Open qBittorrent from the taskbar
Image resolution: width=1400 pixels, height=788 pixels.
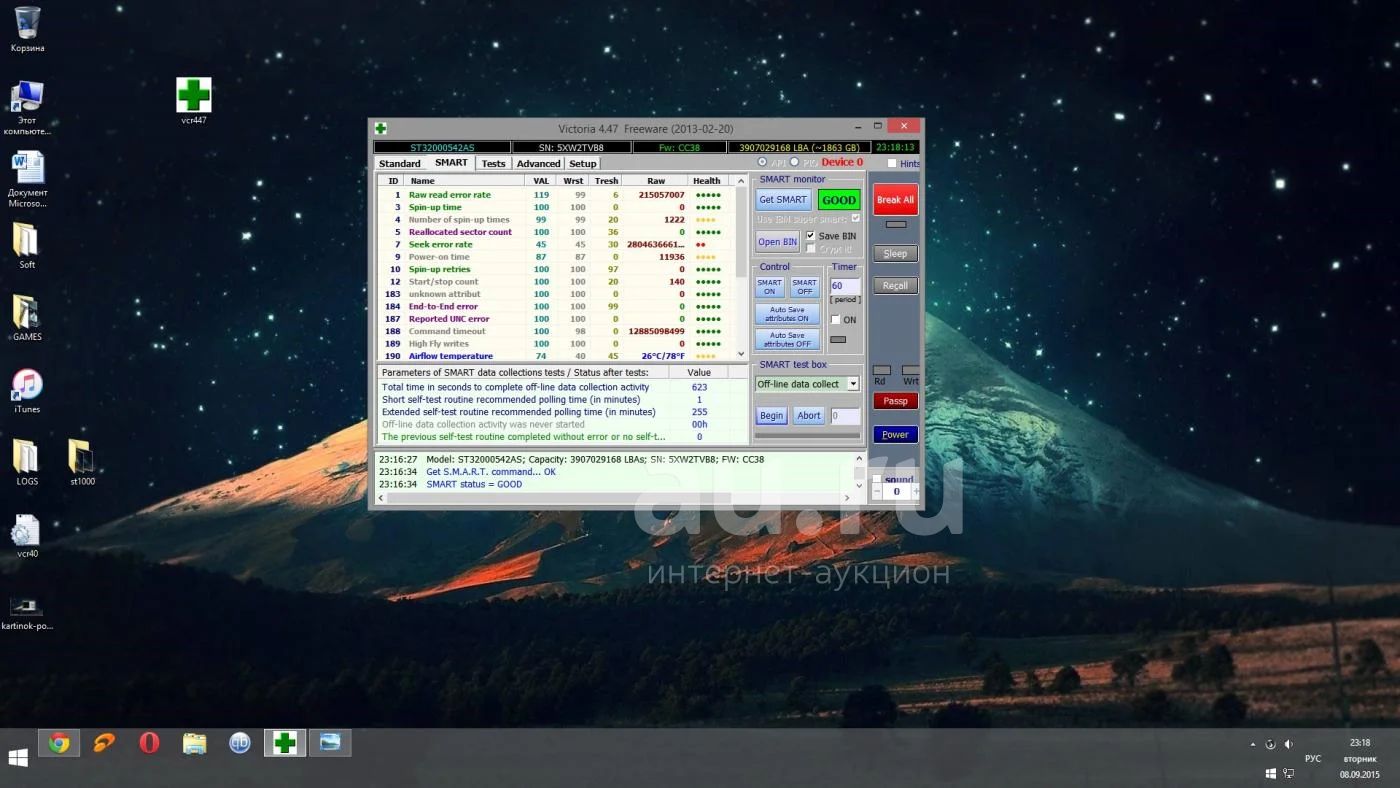(x=240, y=743)
